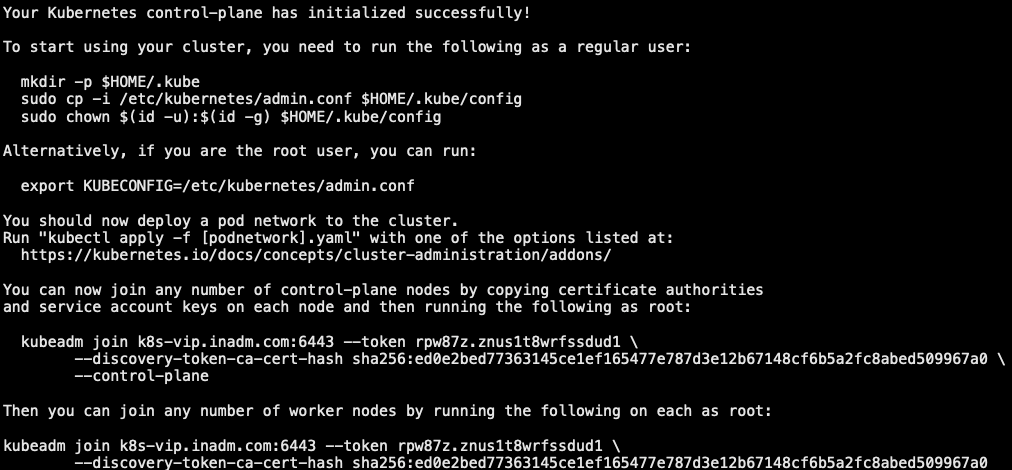This screenshot has height=470, width=1012.
Task: Click the "--control-plane" flag line
Action: point(141,376)
